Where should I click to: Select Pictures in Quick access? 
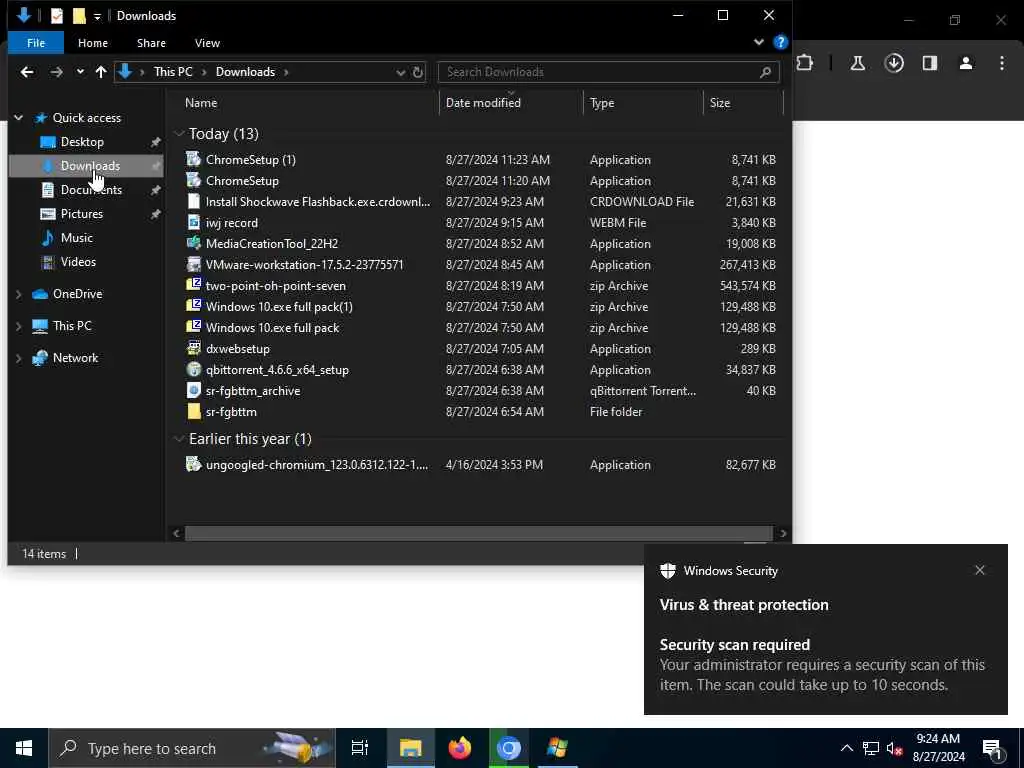click(x=82, y=214)
